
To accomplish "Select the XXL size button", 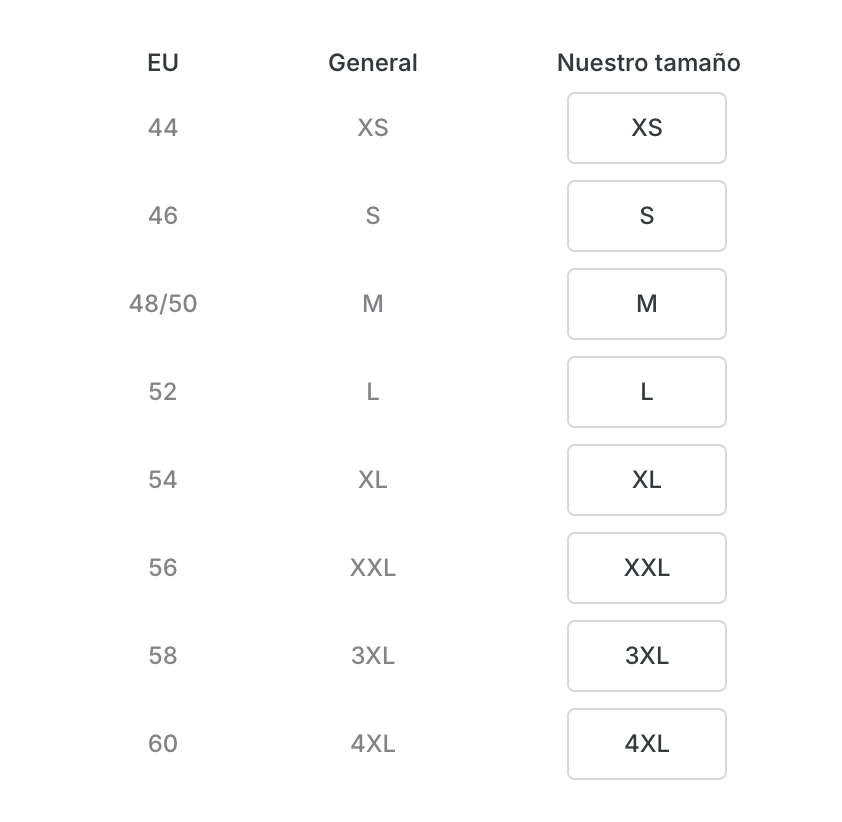I will click(646, 568).
